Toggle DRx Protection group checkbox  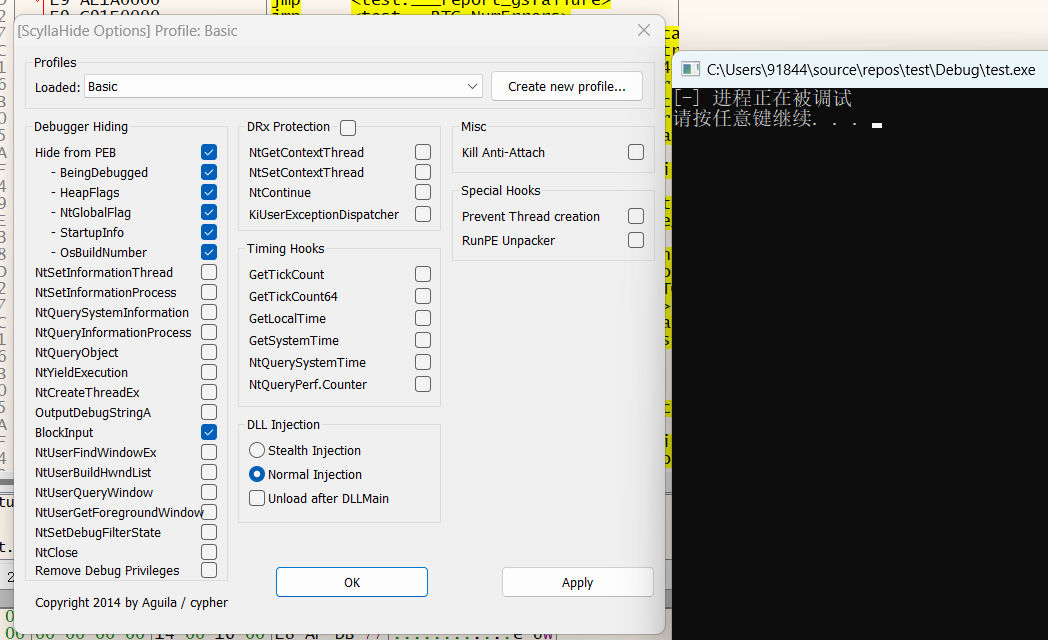348,127
